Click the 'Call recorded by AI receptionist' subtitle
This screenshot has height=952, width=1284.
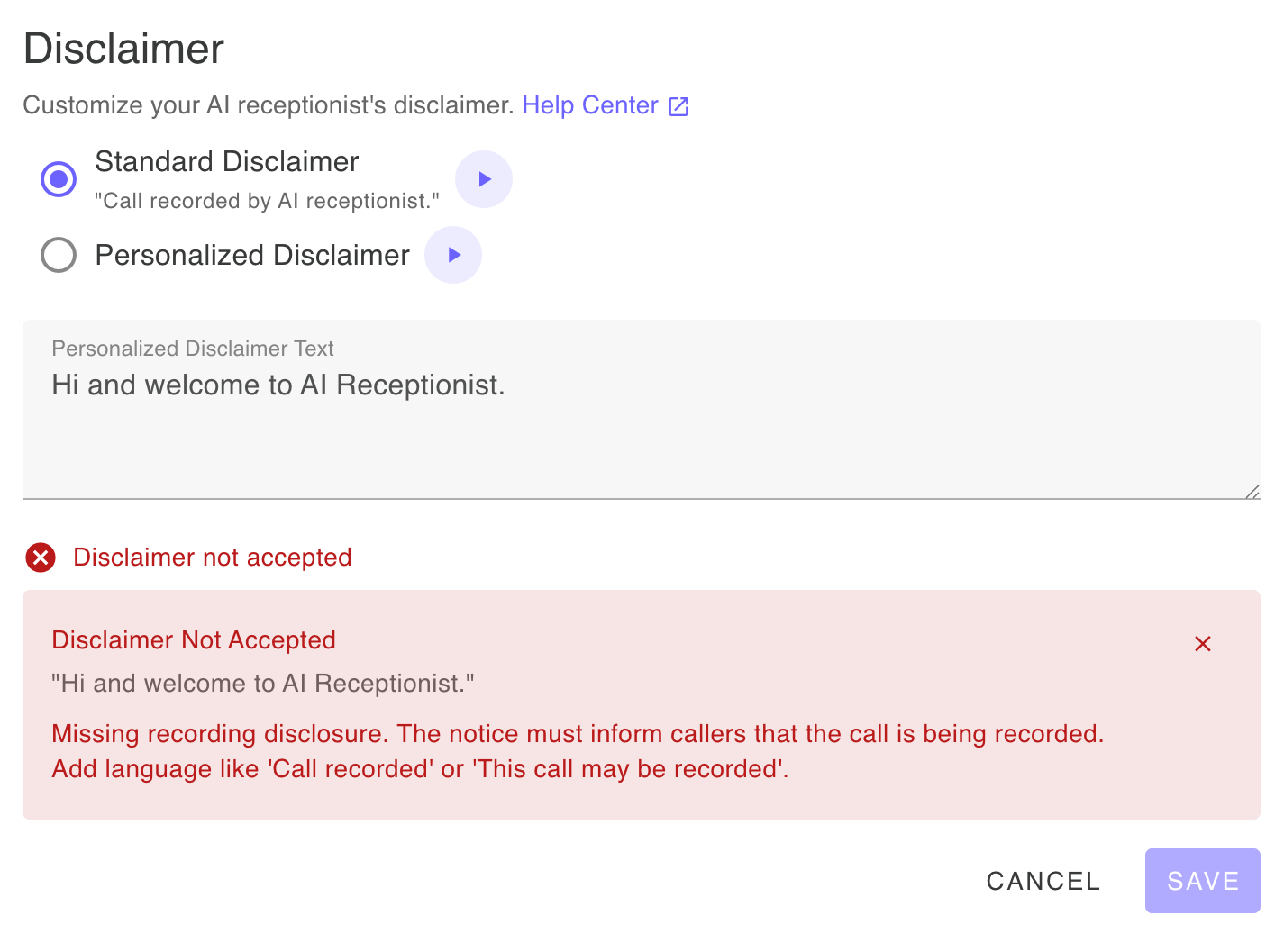[x=267, y=200]
